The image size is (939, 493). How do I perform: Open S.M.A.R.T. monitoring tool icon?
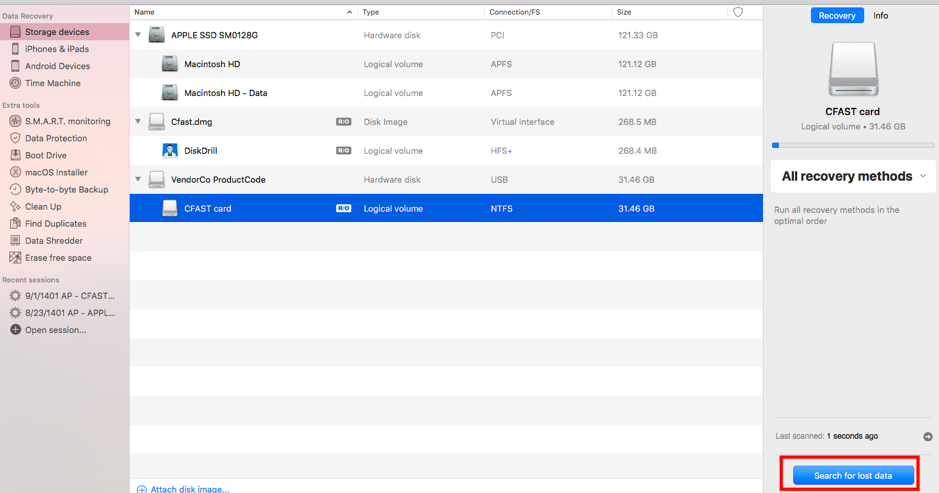pos(15,121)
